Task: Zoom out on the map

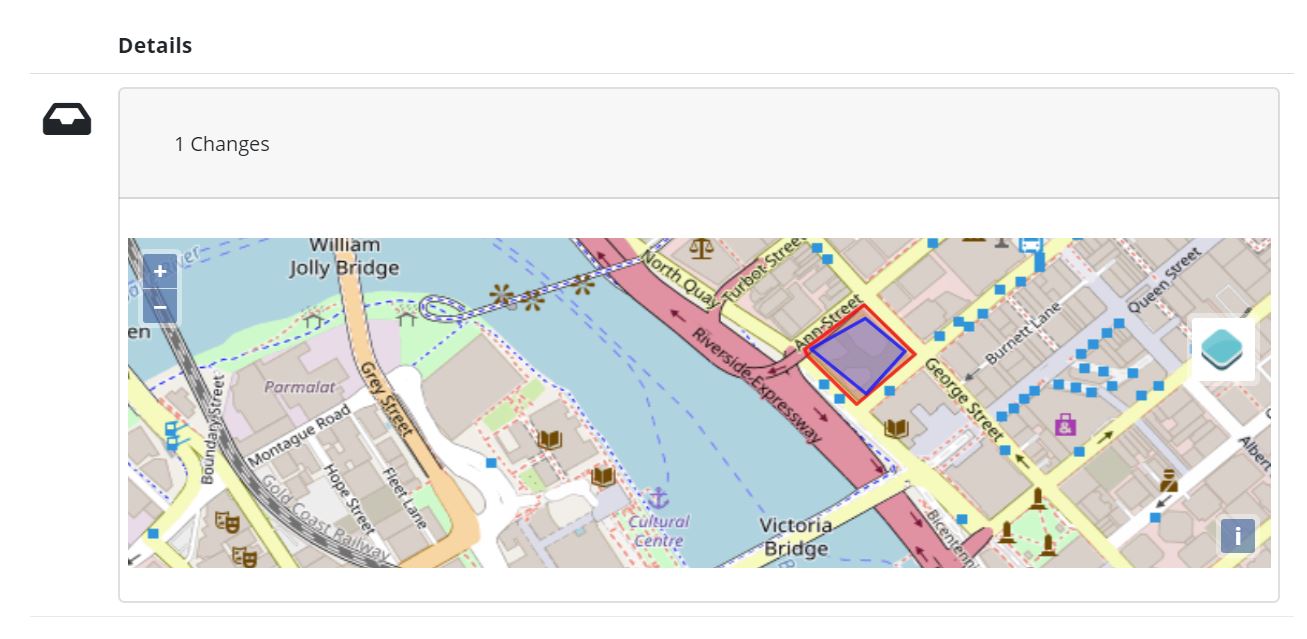Action: pyautogui.click(x=160, y=306)
